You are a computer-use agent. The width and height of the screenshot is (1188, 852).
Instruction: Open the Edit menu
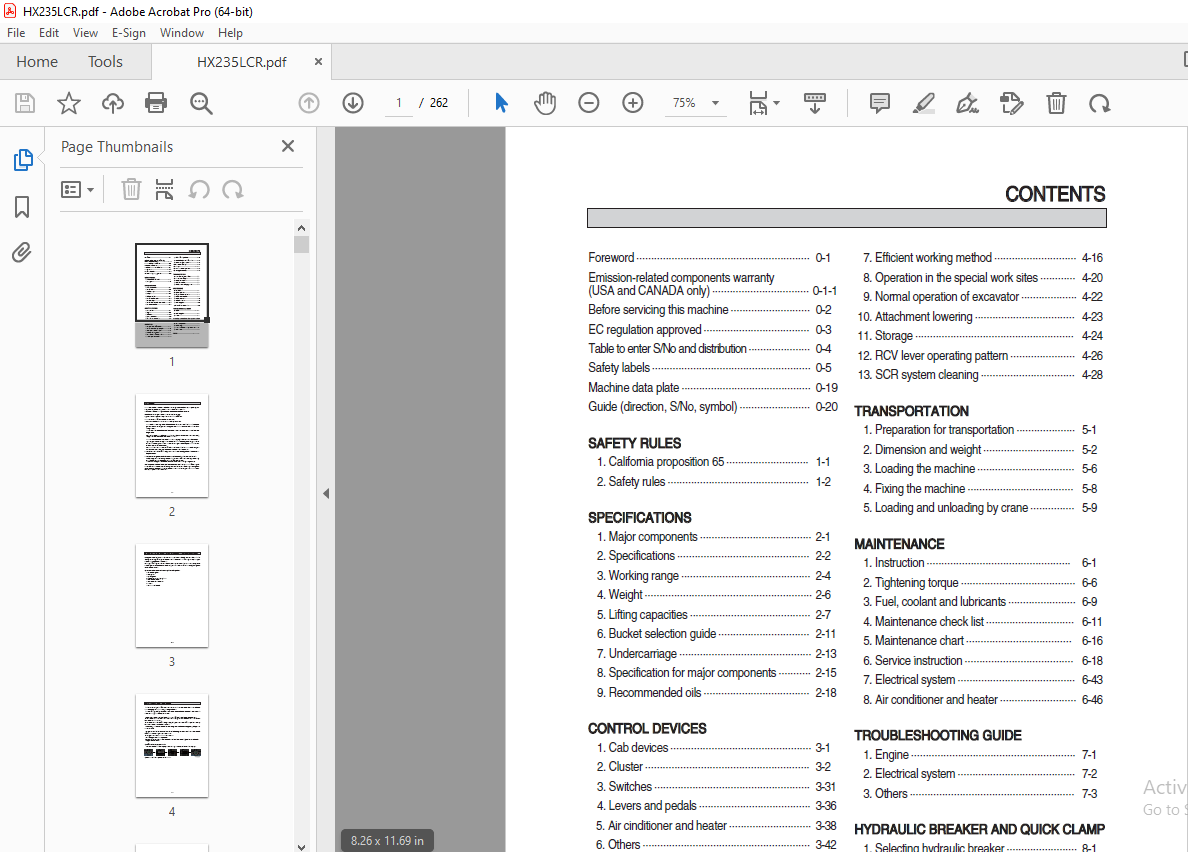point(48,33)
